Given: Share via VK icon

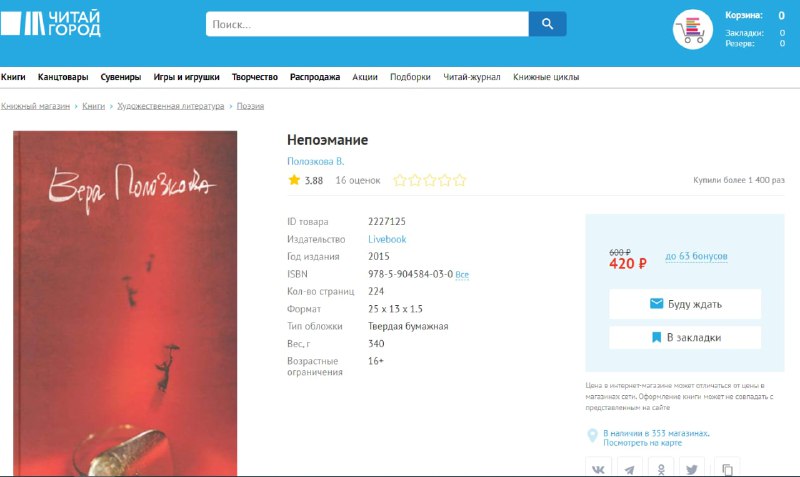Looking at the screenshot, I should pos(598,468).
